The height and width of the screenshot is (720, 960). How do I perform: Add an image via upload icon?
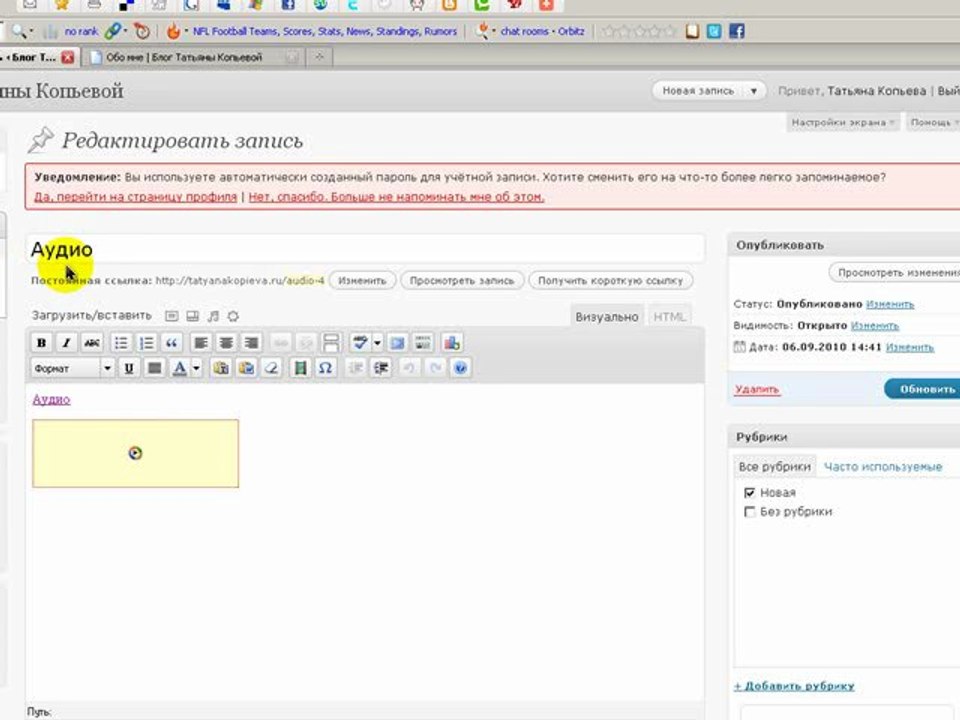coord(172,316)
